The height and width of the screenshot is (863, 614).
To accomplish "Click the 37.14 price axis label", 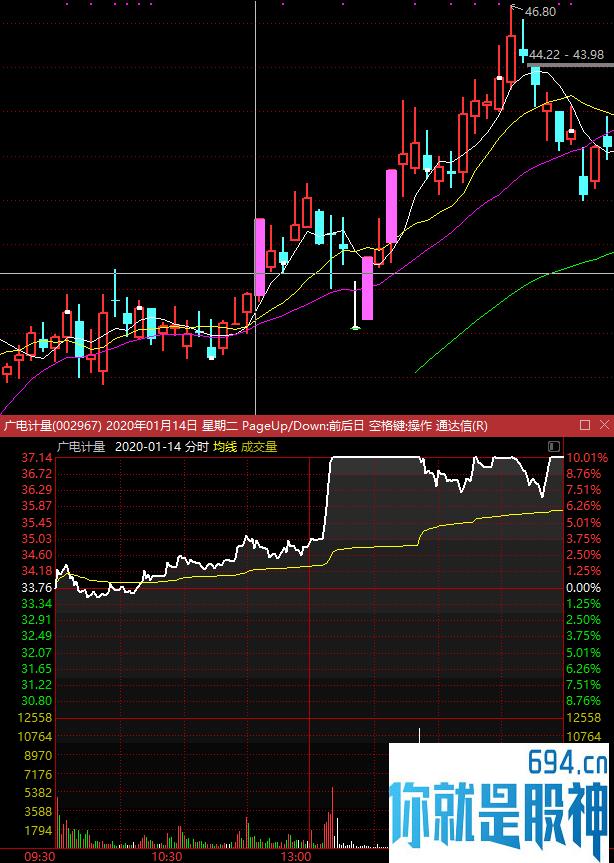I will 37,457.
